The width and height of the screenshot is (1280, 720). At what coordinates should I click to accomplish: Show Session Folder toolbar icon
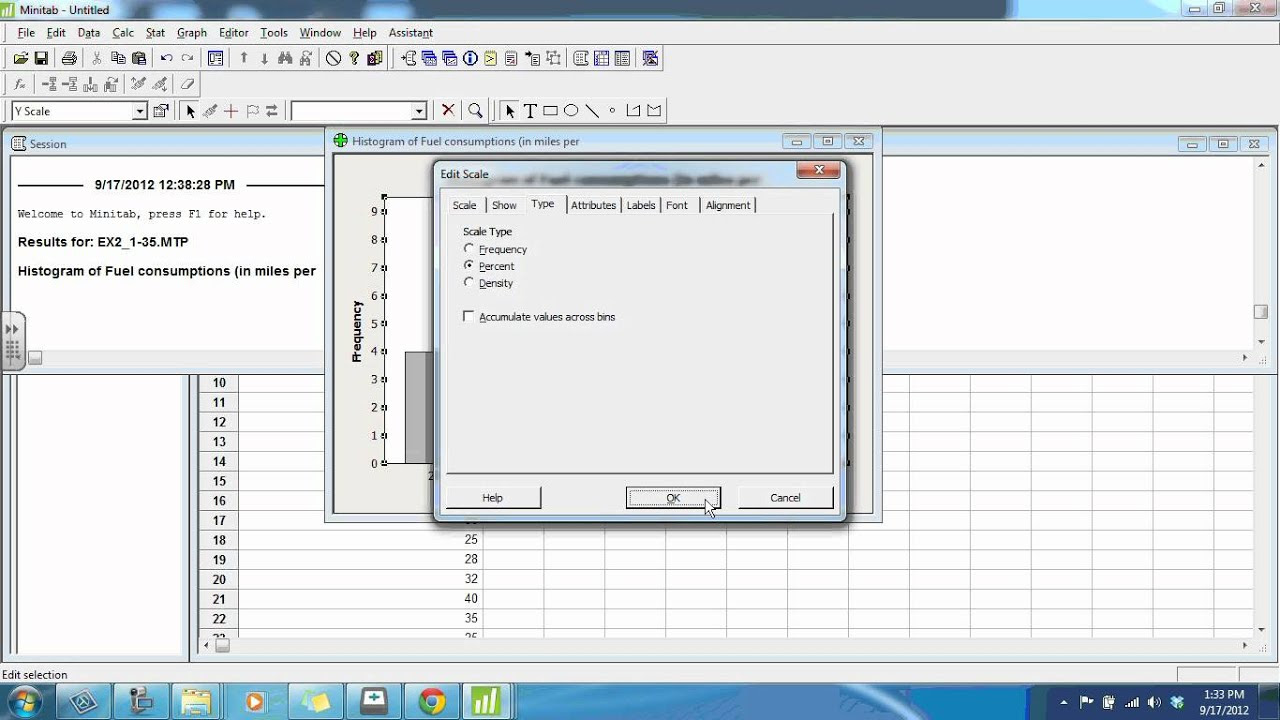[x=408, y=59]
